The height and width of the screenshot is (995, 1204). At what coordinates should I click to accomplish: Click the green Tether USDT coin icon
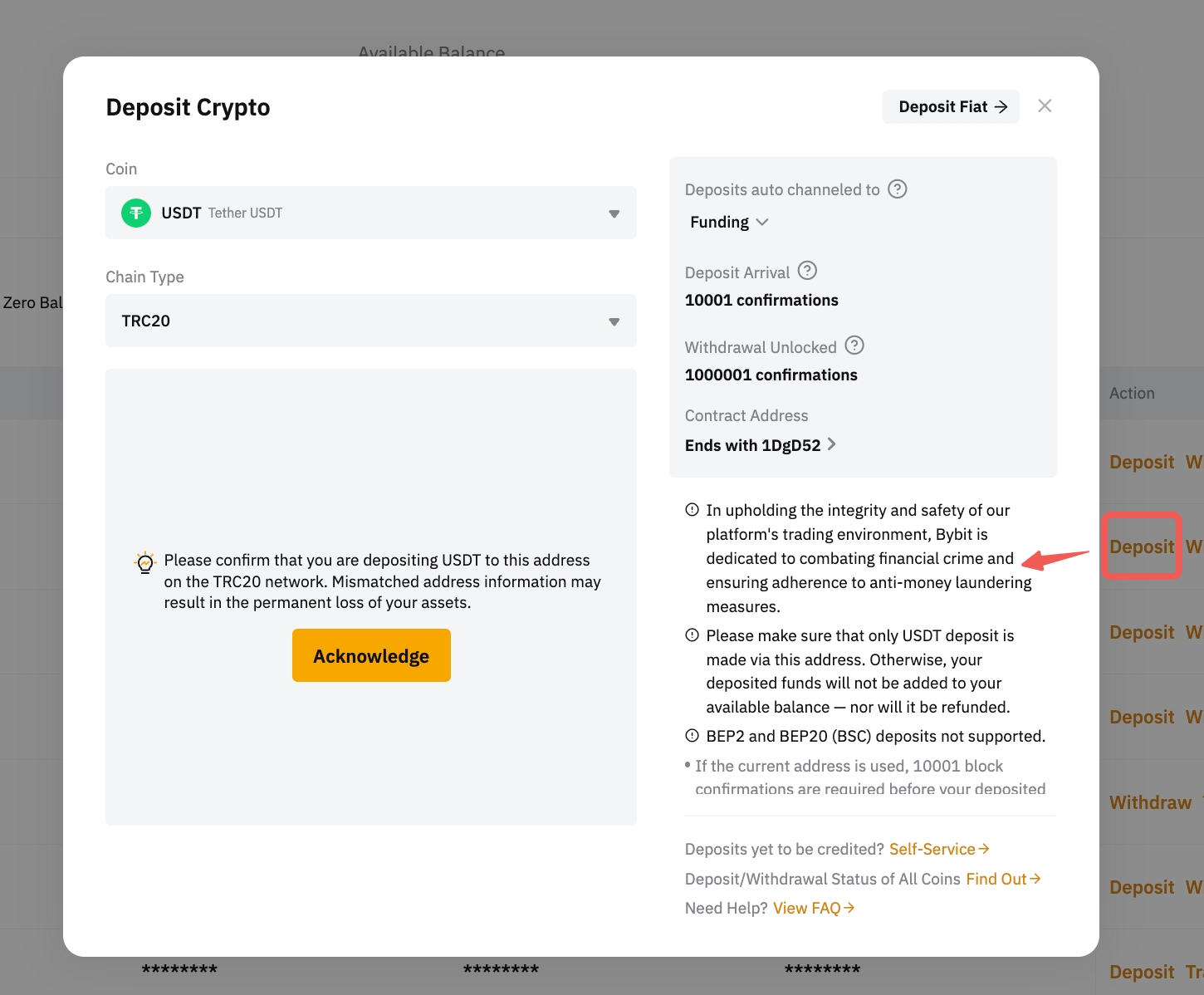click(x=136, y=213)
